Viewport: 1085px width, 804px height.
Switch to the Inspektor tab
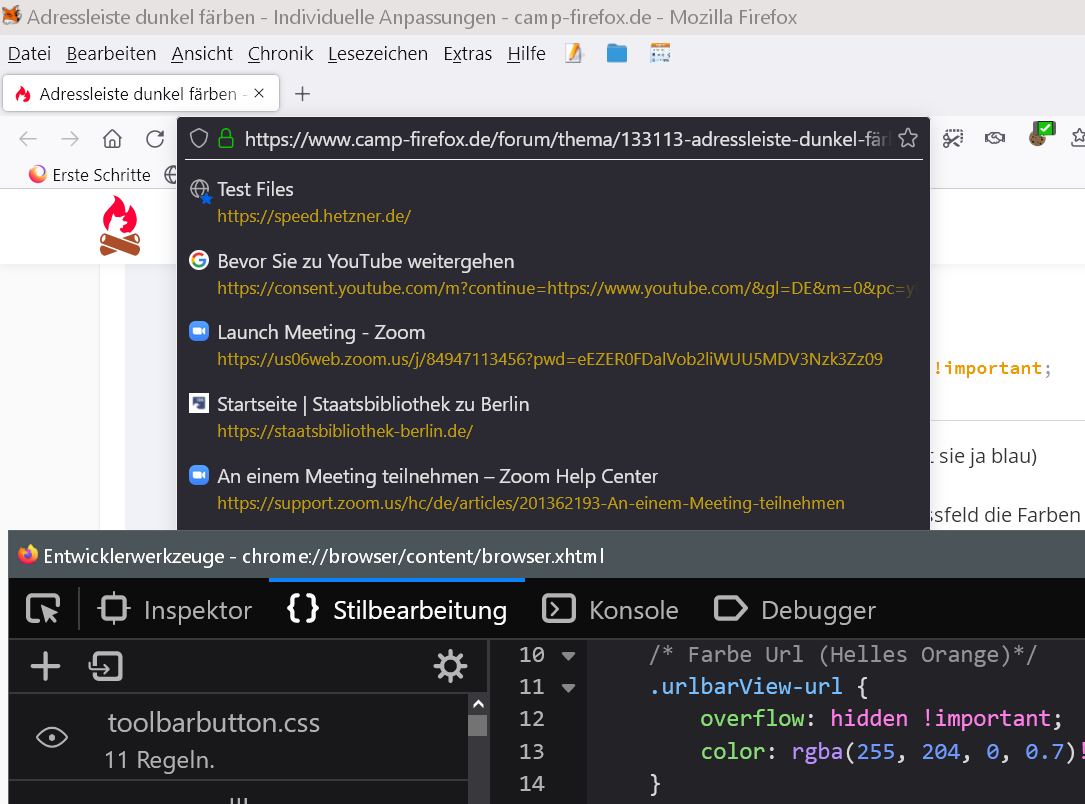pos(175,610)
